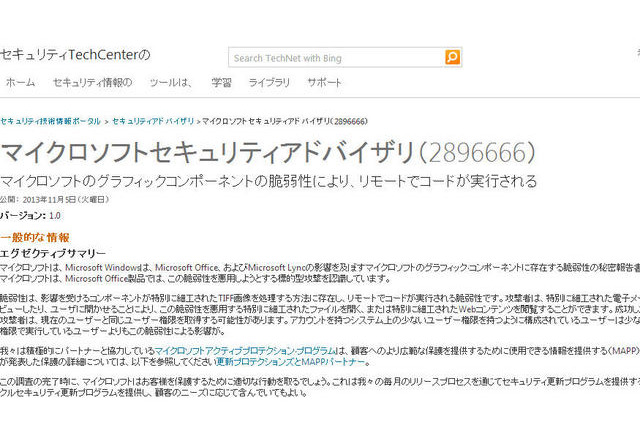Select the advisory heading マイクロソフトセキュリティアドバイザリ (2896666)
This screenshot has height=426, width=640.
[268, 152]
